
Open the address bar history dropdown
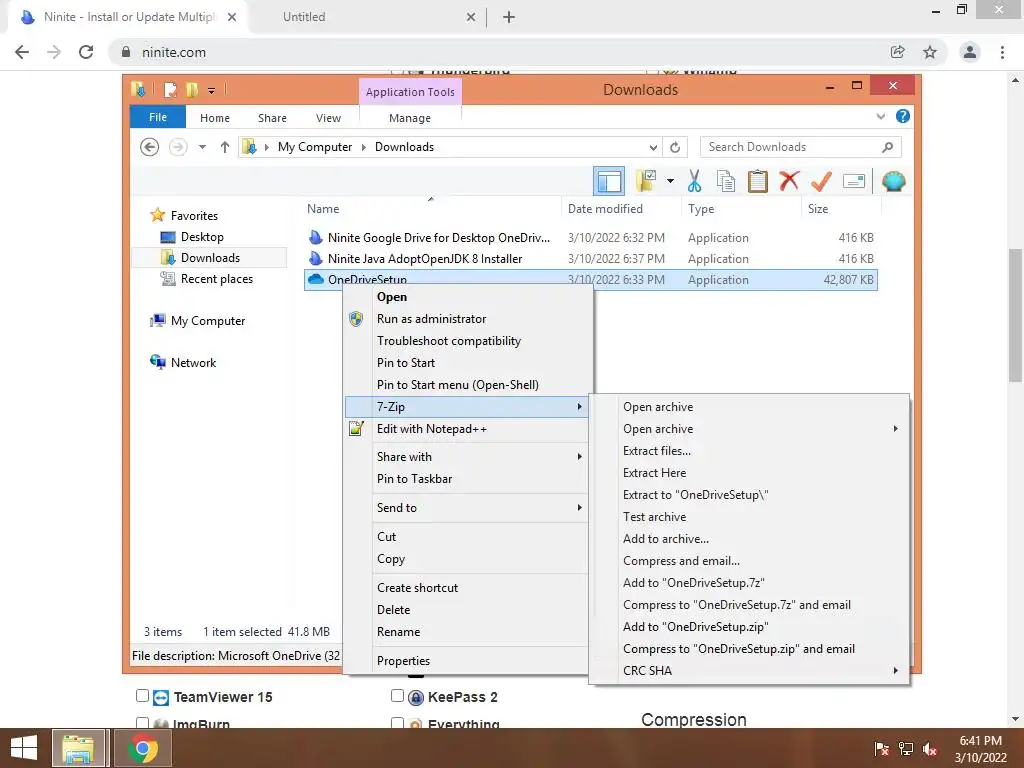[x=653, y=147]
